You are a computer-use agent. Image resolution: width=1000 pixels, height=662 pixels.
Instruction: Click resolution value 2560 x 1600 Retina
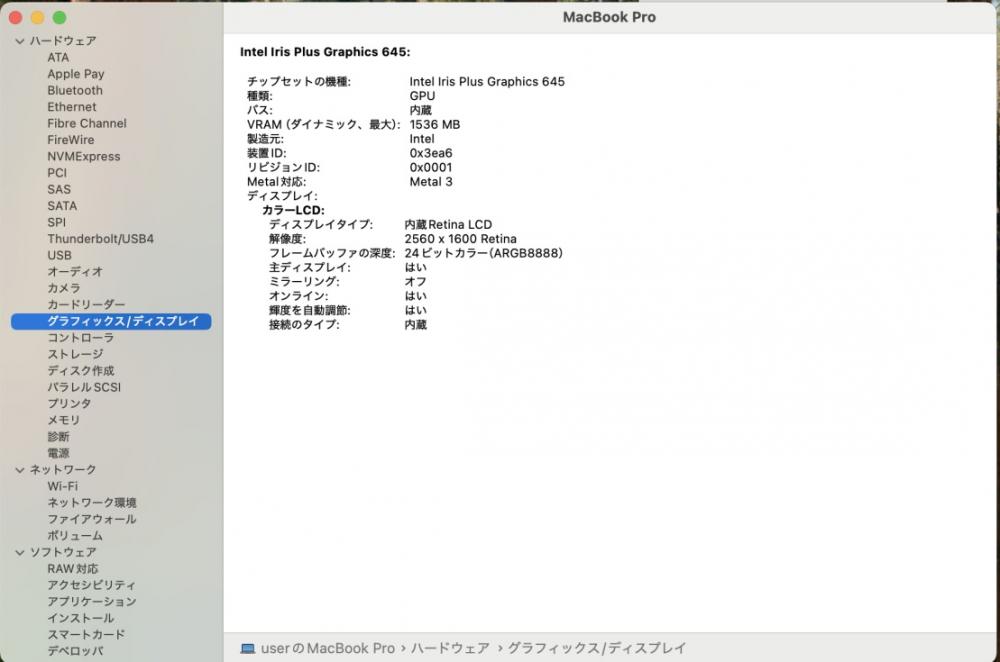(x=460, y=239)
